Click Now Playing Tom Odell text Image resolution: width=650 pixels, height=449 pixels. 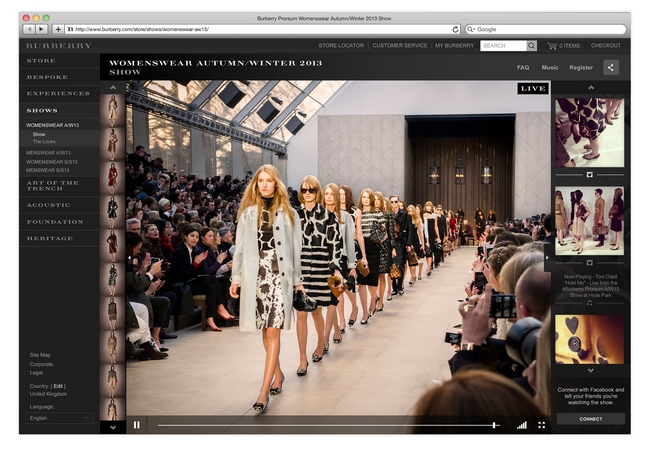(x=590, y=286)
